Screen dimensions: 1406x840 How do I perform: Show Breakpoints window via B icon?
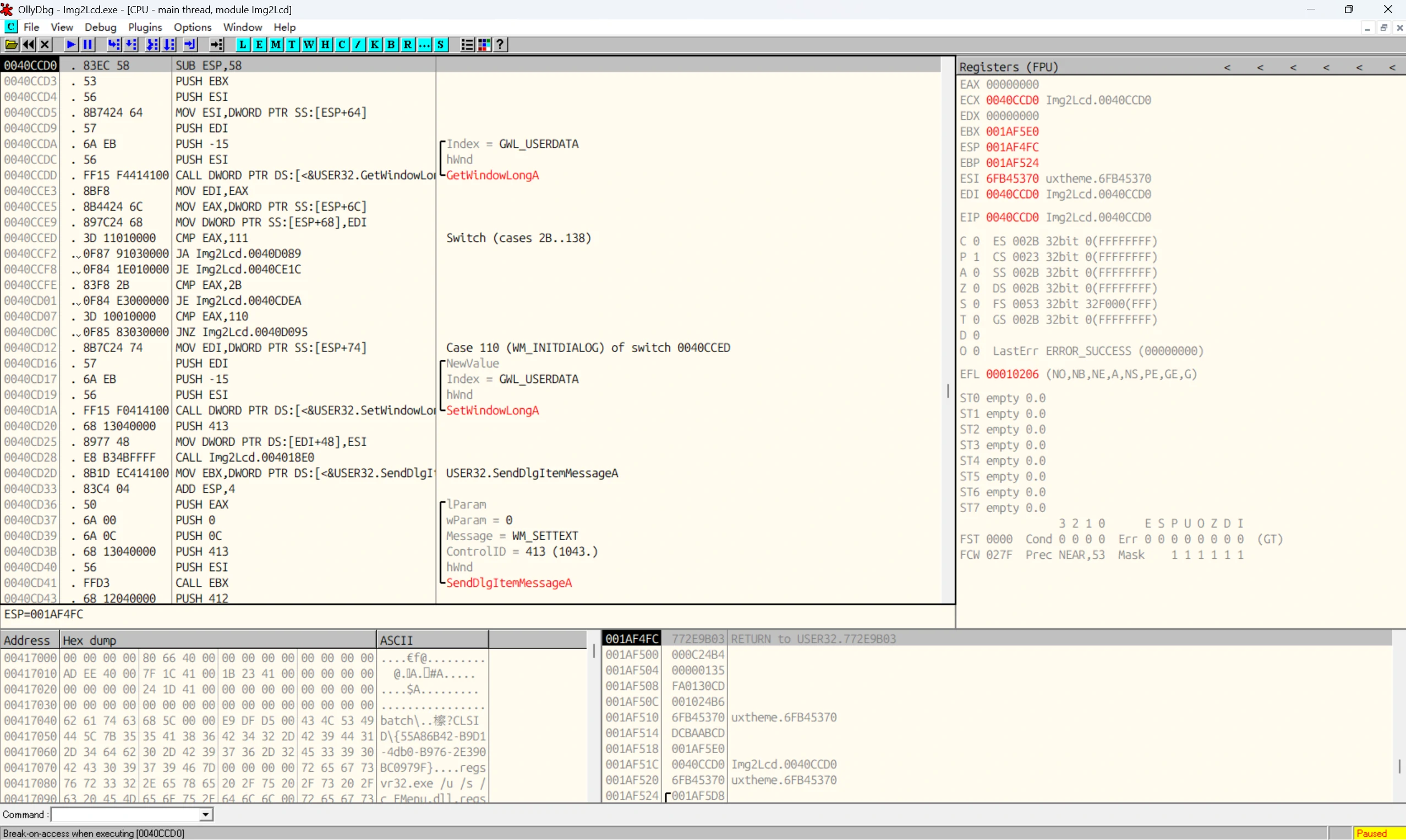click(391, 45)
